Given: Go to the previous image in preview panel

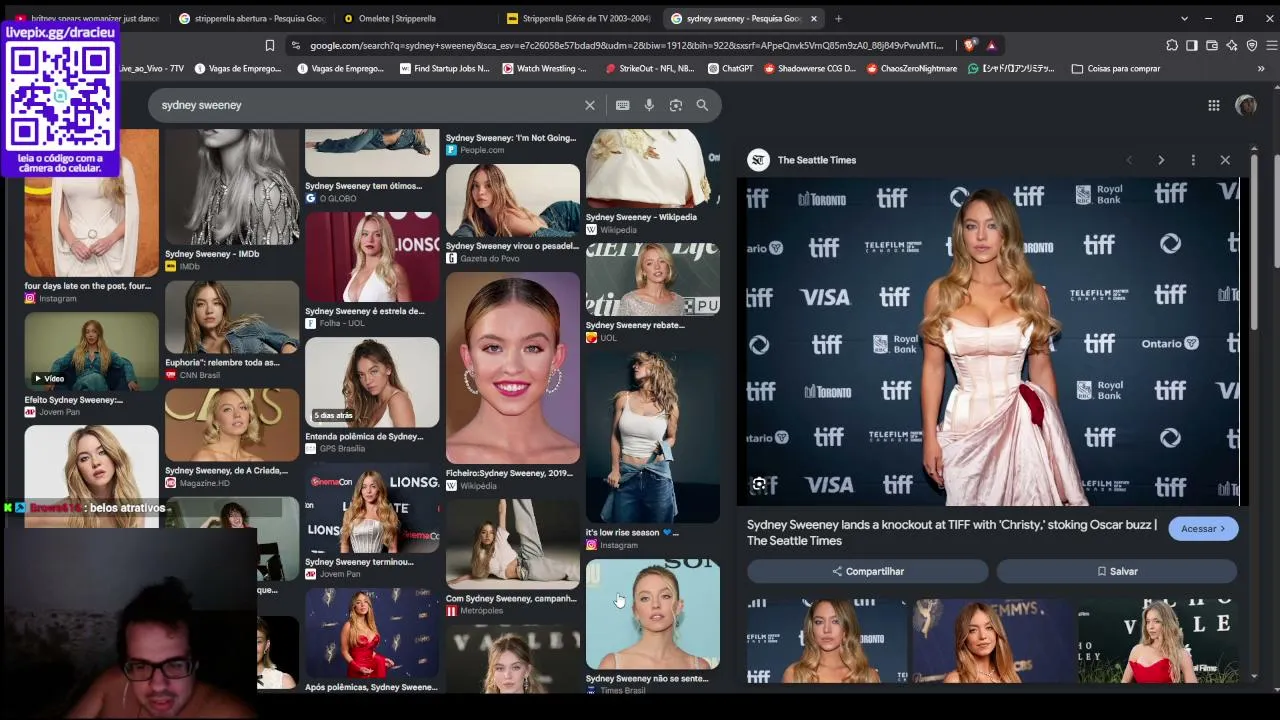Looking at the screenshot, I should point(1129,160).
